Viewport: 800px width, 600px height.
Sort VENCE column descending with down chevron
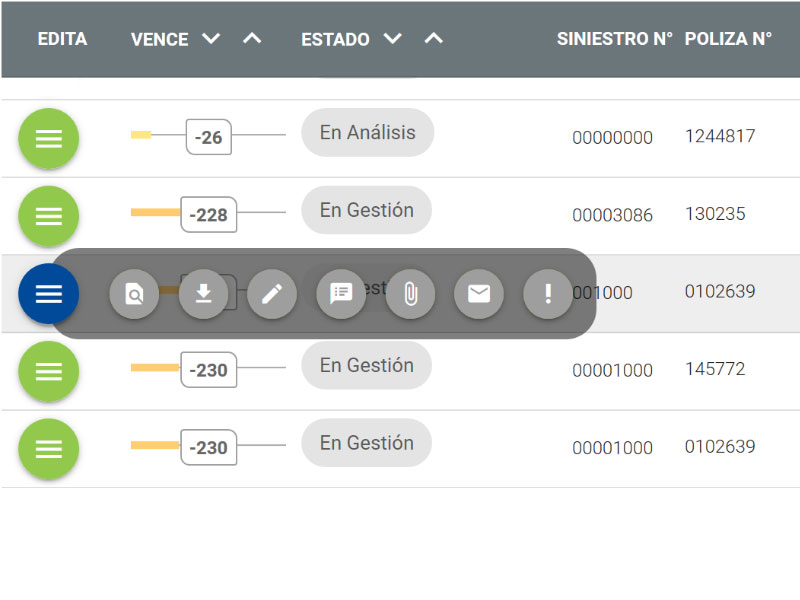pos(210,39)
